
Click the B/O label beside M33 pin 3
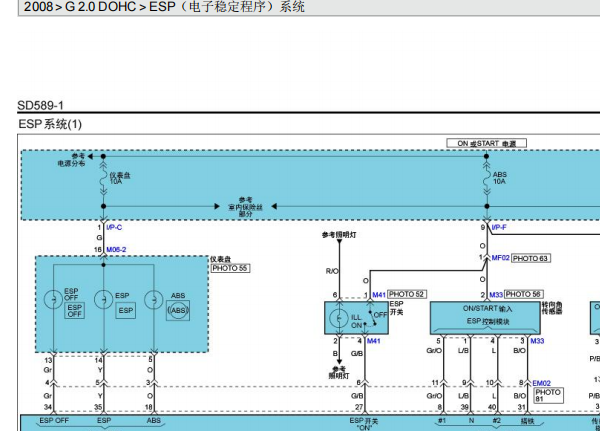click(519, 351)
